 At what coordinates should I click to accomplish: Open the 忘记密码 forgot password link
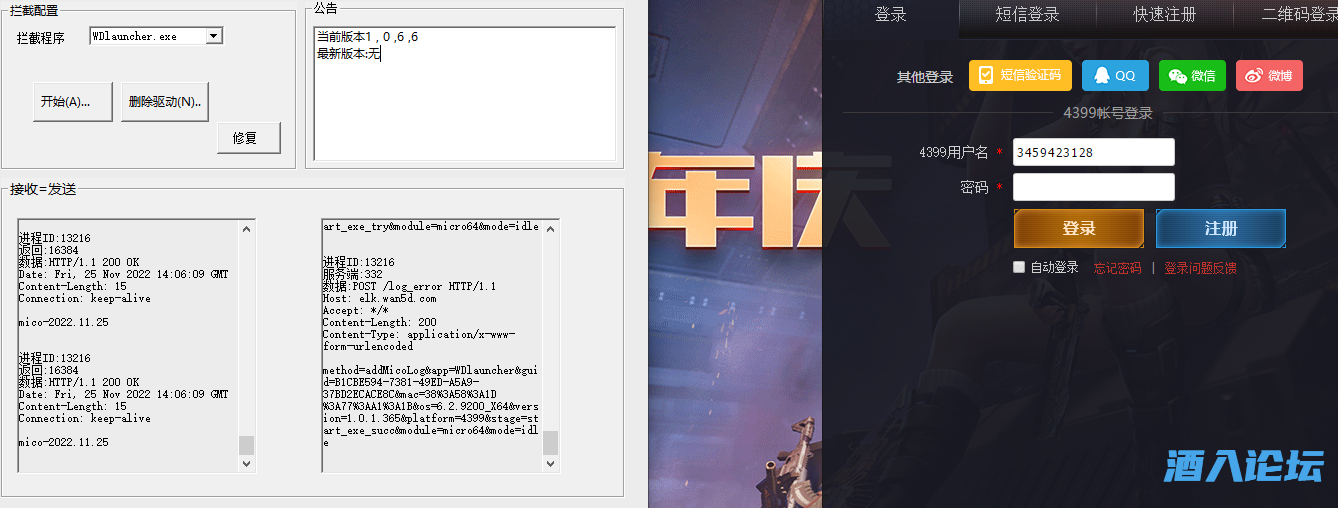1117,268
